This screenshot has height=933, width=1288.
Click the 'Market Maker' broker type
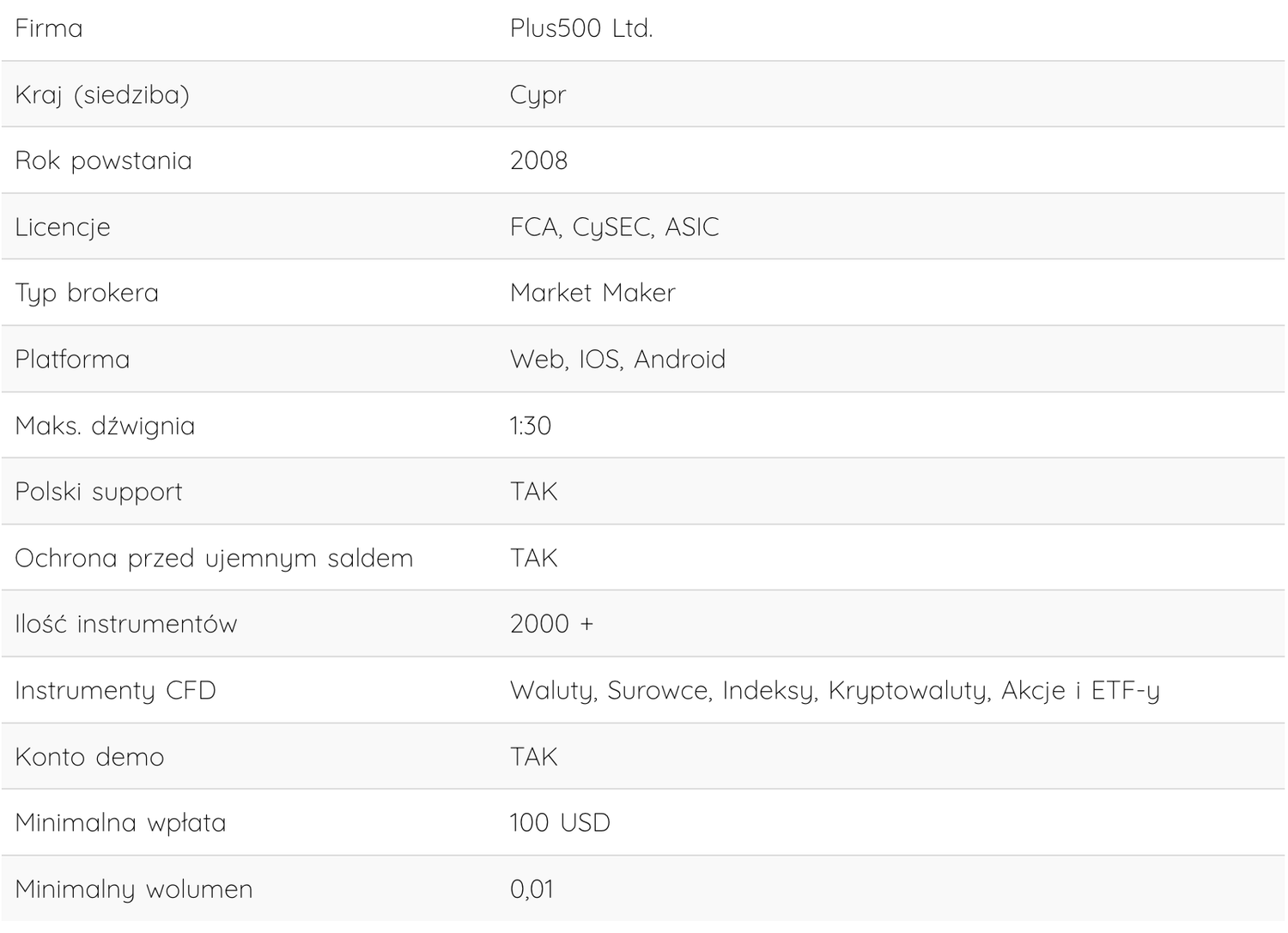click(x=592, y=294)
